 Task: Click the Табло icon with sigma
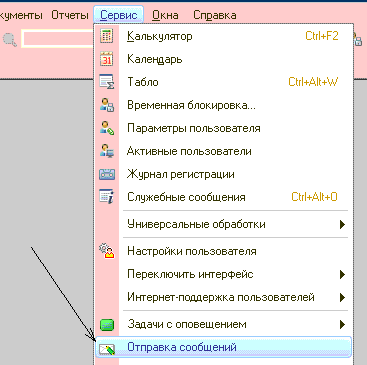107,82
